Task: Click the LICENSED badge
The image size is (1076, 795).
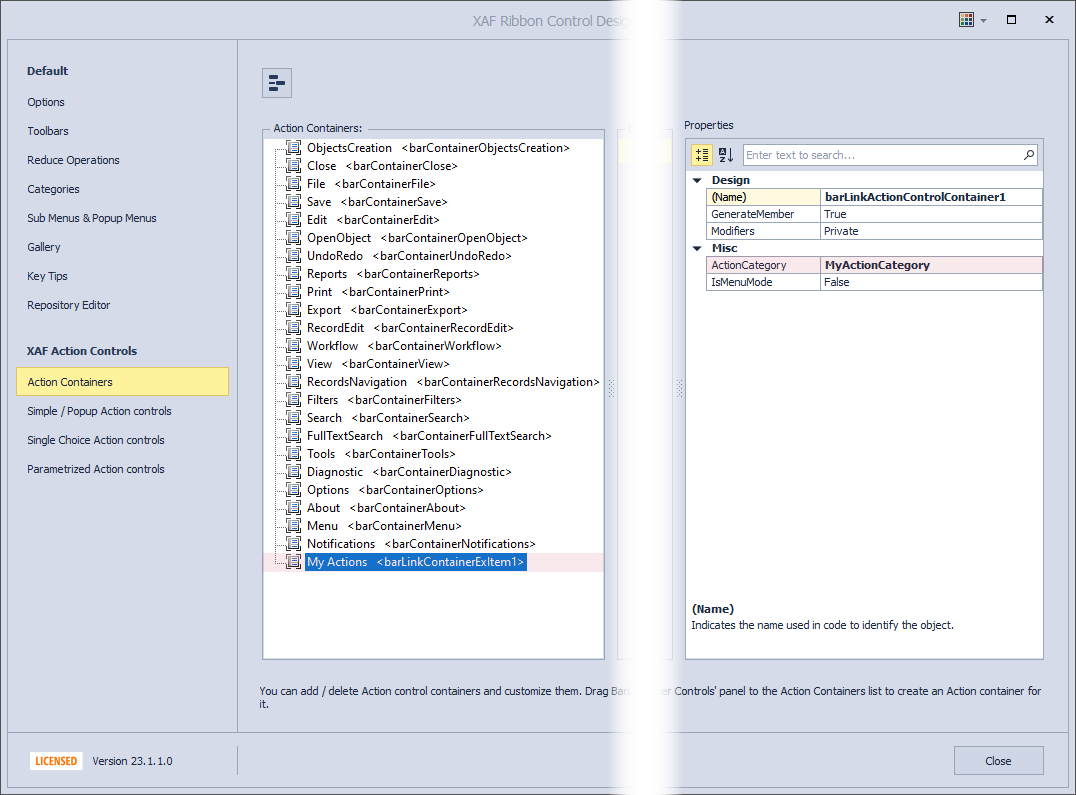Action: pos(56,761)
